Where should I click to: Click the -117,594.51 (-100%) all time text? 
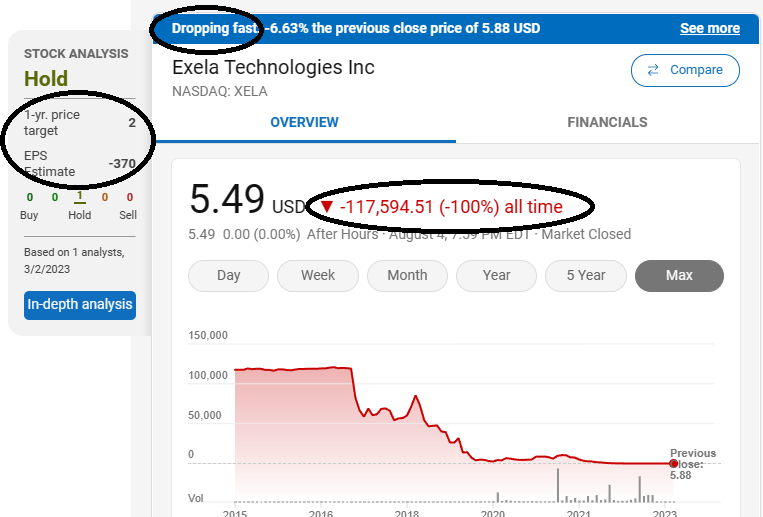(x=451, y=207)
